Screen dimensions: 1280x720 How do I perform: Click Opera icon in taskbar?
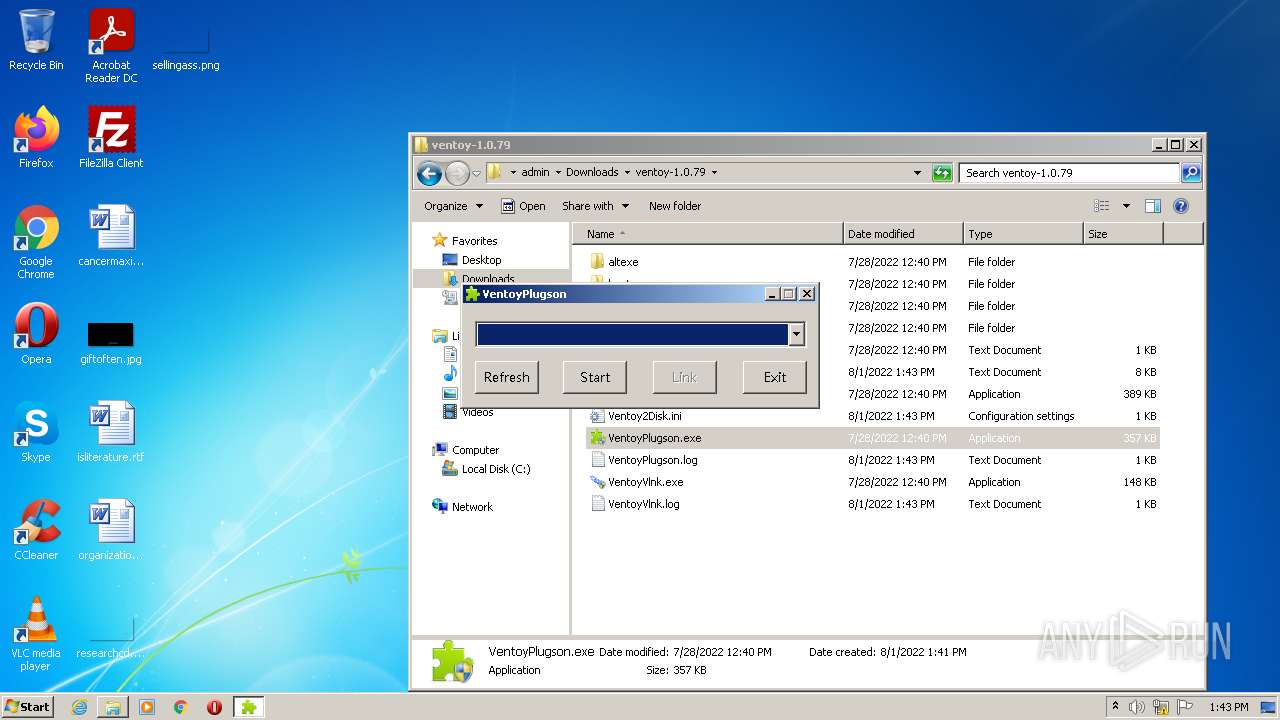coord(214,707)
